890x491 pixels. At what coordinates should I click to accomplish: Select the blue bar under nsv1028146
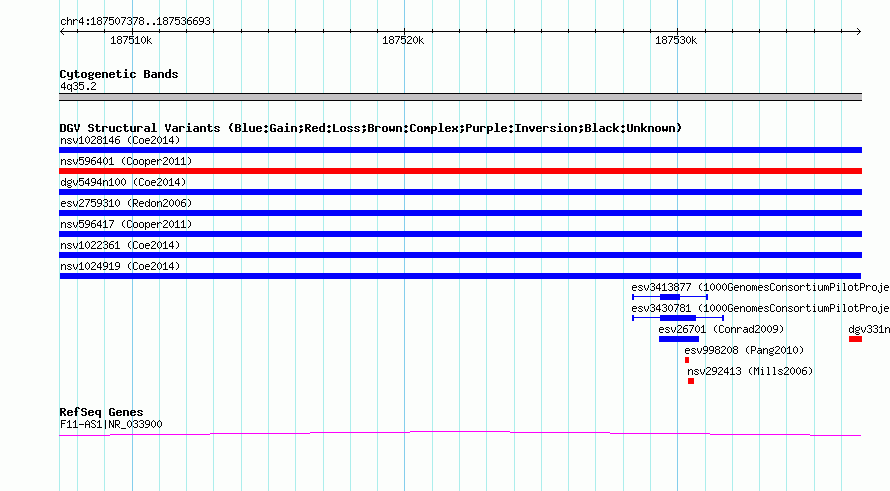tap(460, 150)
